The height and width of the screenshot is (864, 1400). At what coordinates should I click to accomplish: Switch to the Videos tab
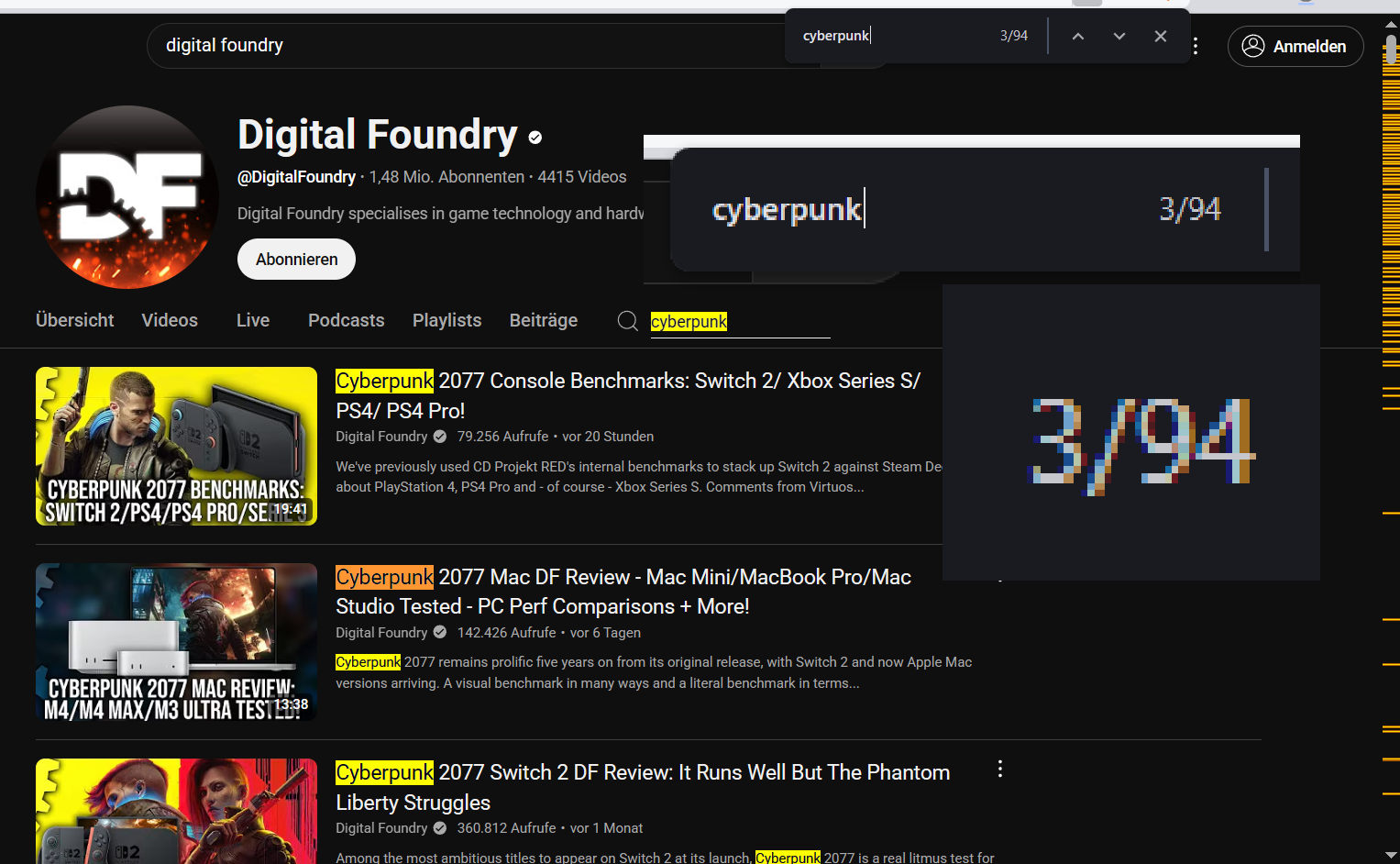170,320
